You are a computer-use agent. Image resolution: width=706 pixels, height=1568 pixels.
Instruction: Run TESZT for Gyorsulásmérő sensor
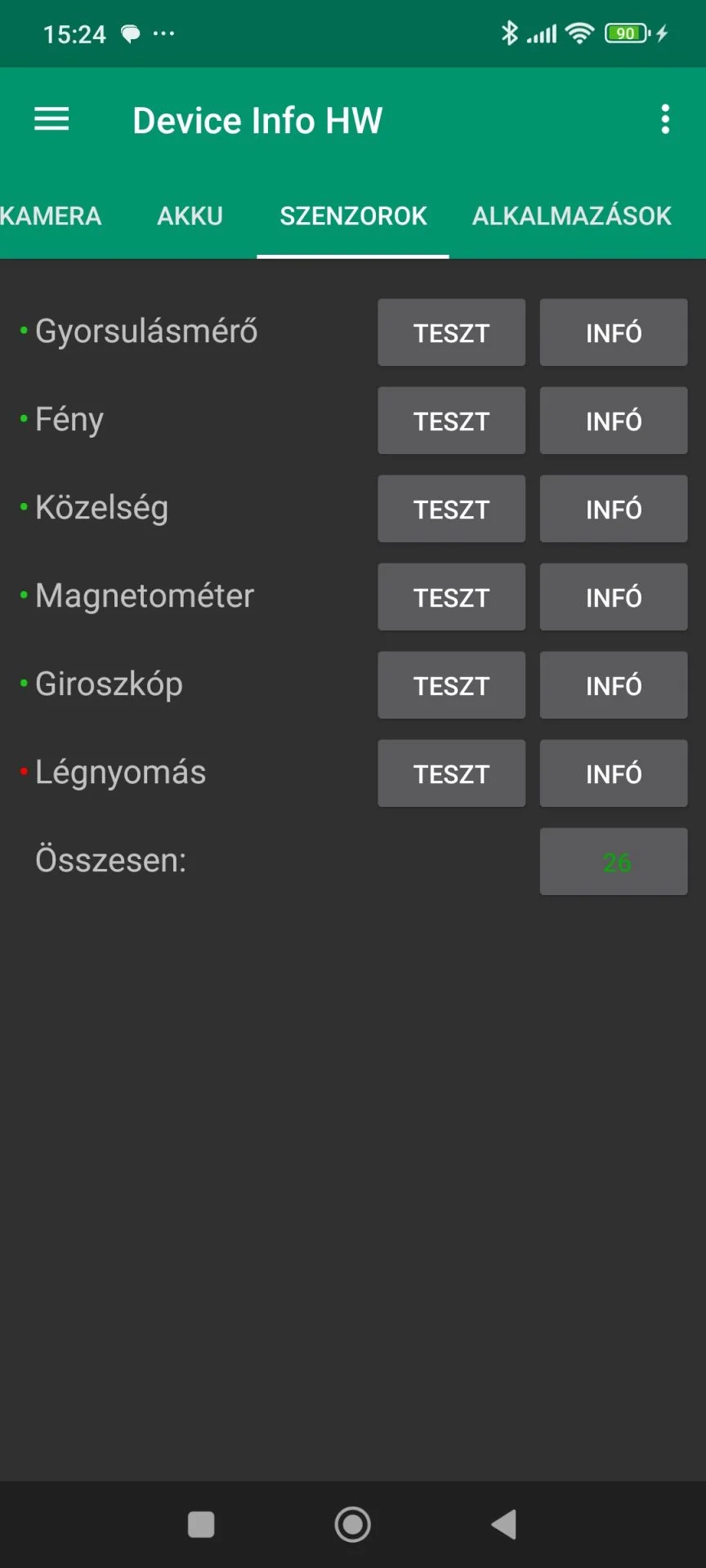[451, 332]
